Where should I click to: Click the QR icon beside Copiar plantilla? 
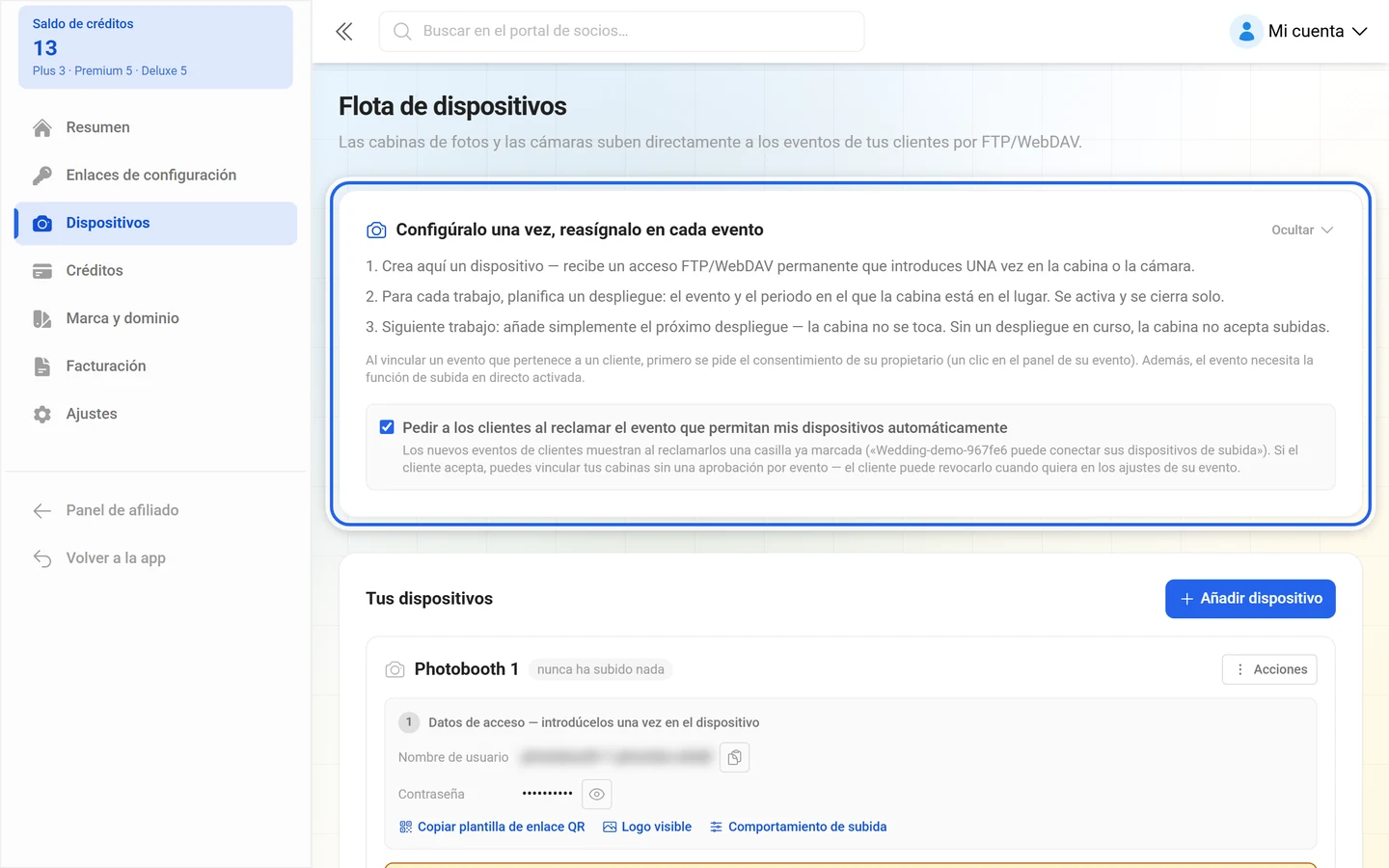point(405,827)
